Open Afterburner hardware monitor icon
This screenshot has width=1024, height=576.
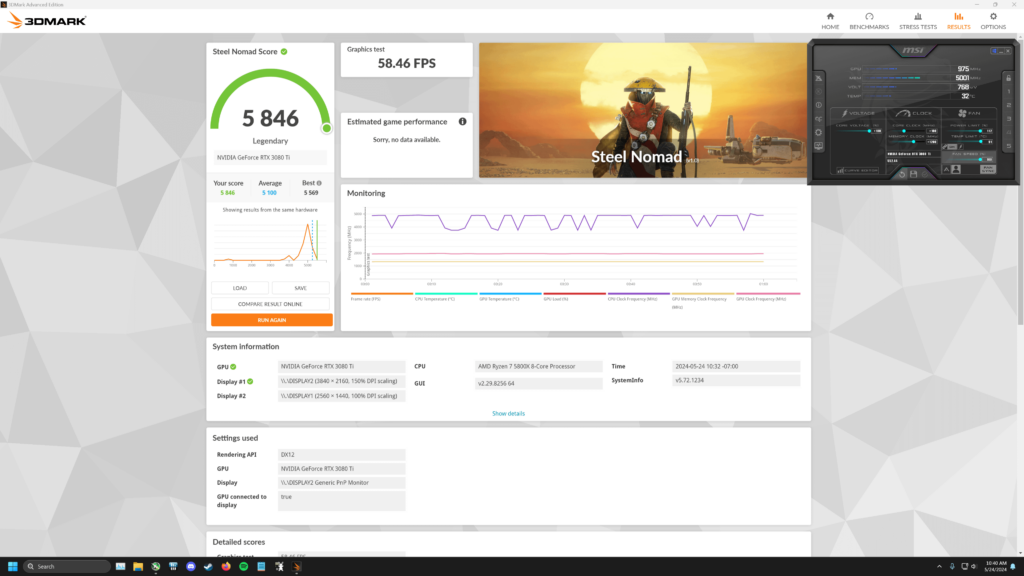[x=818, y=146]
